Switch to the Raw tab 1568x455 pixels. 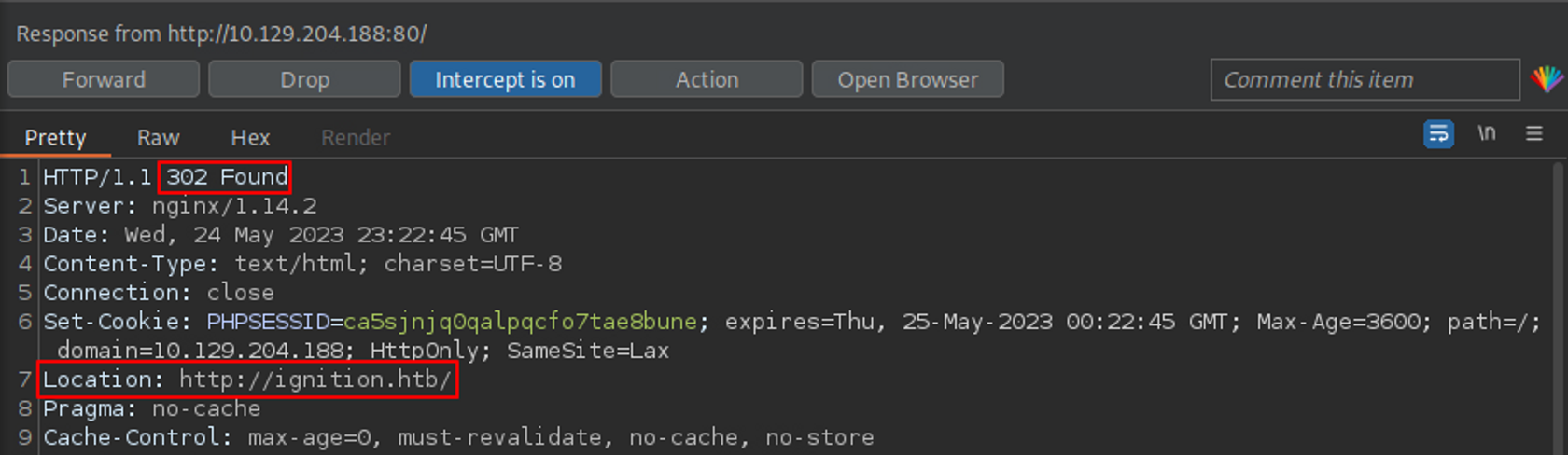(158, 137)
